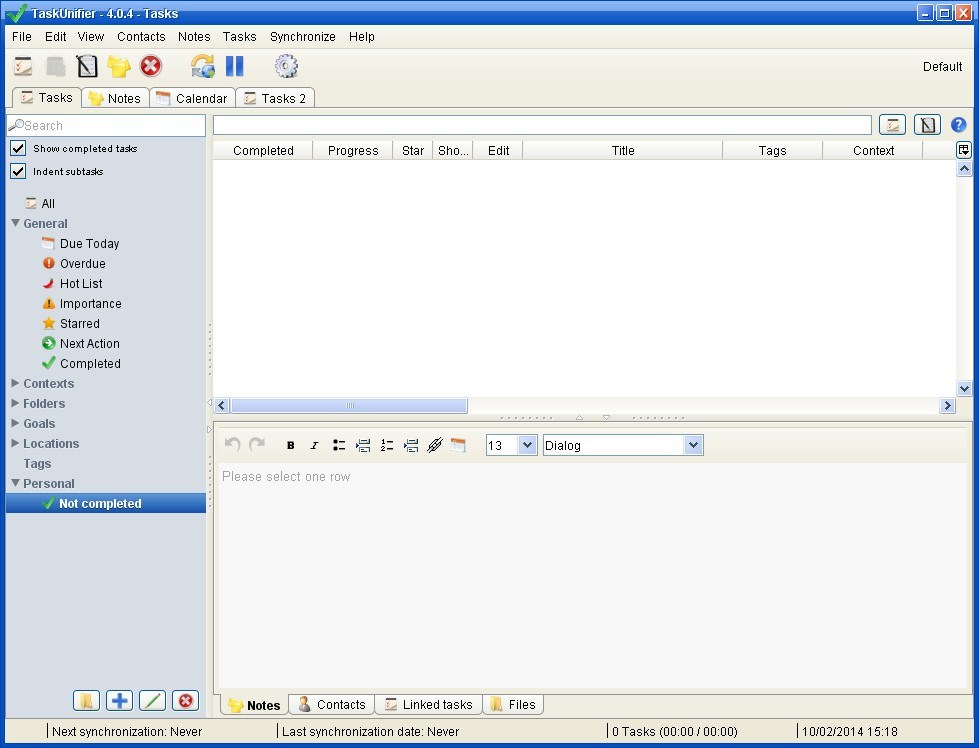979x748 pixels.
Task: Toggle bold formatting in the note editor
Action: click(290, 445)
